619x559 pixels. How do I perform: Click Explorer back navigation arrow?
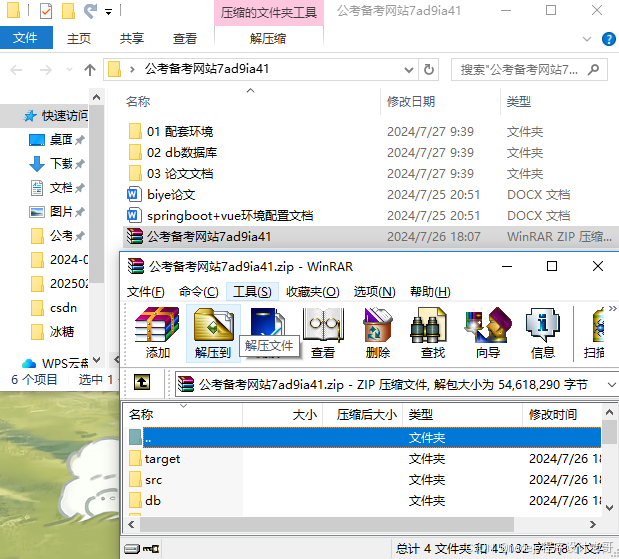(x=16, y=70)
